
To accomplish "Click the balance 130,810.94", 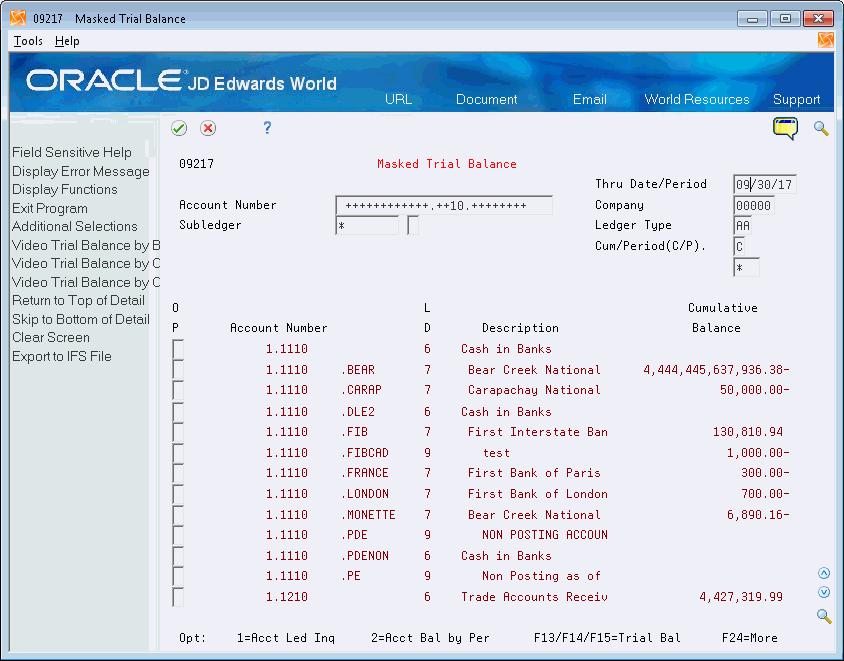I will (x=748, y=432).
